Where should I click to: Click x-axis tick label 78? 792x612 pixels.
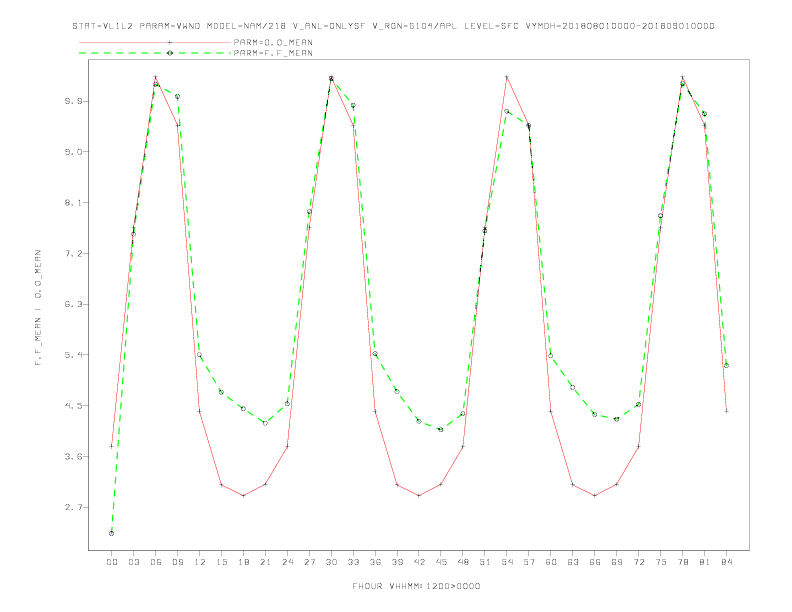683,562
